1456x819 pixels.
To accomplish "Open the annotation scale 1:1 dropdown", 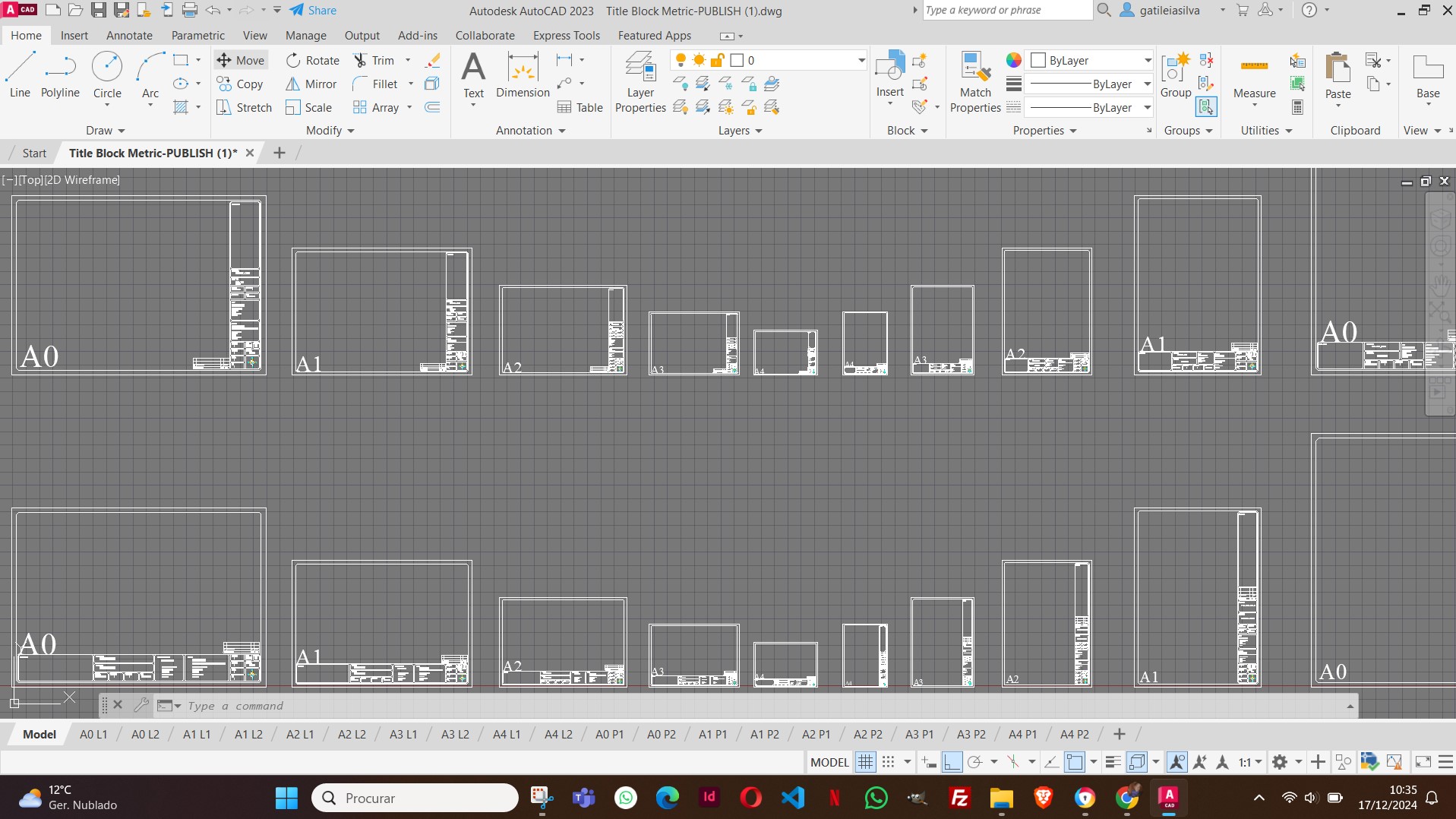I will coord(1250,762).
